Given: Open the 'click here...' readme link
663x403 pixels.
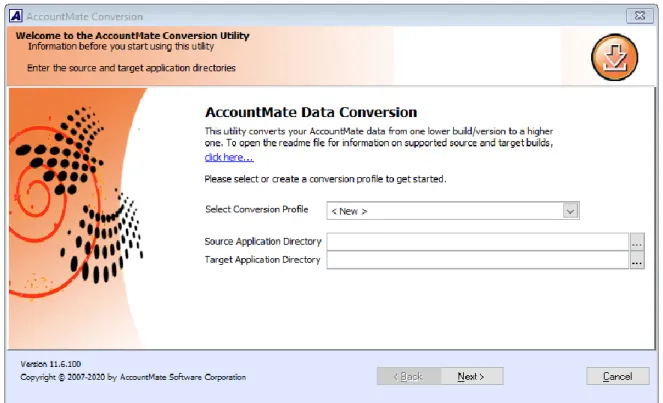Looking at the screenshot, I should [x=229, y=157].
